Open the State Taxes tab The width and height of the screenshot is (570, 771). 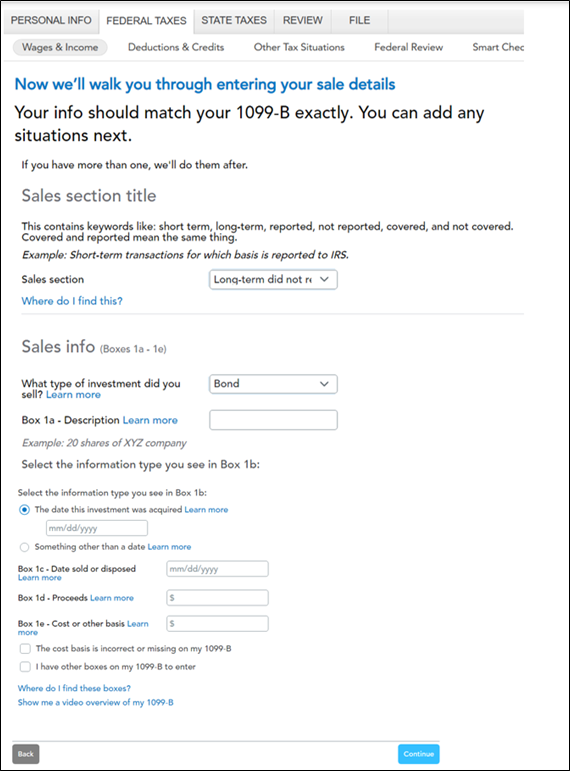pos(234,21)
